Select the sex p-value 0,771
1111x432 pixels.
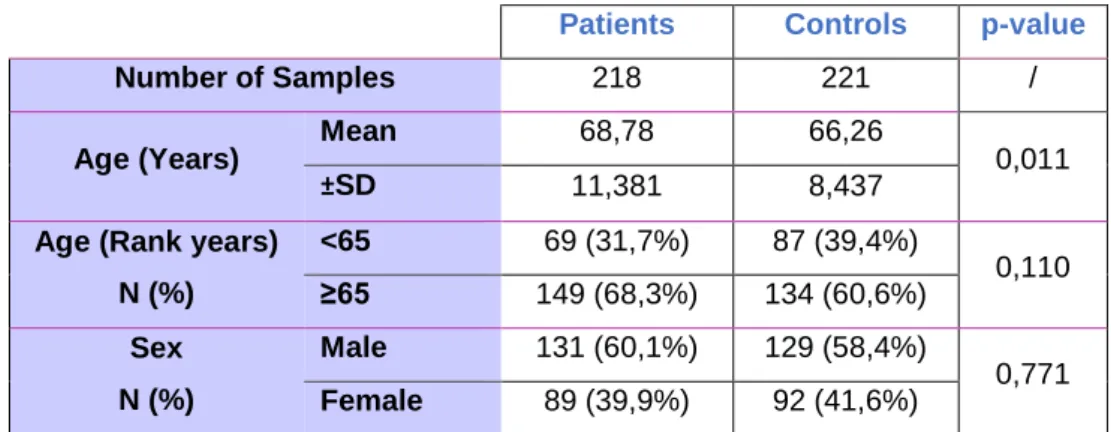click(1032, 373)
